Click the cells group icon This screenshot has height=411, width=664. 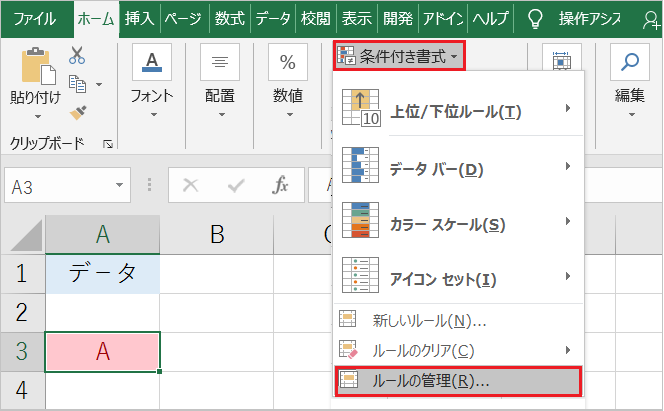(562, 61)
